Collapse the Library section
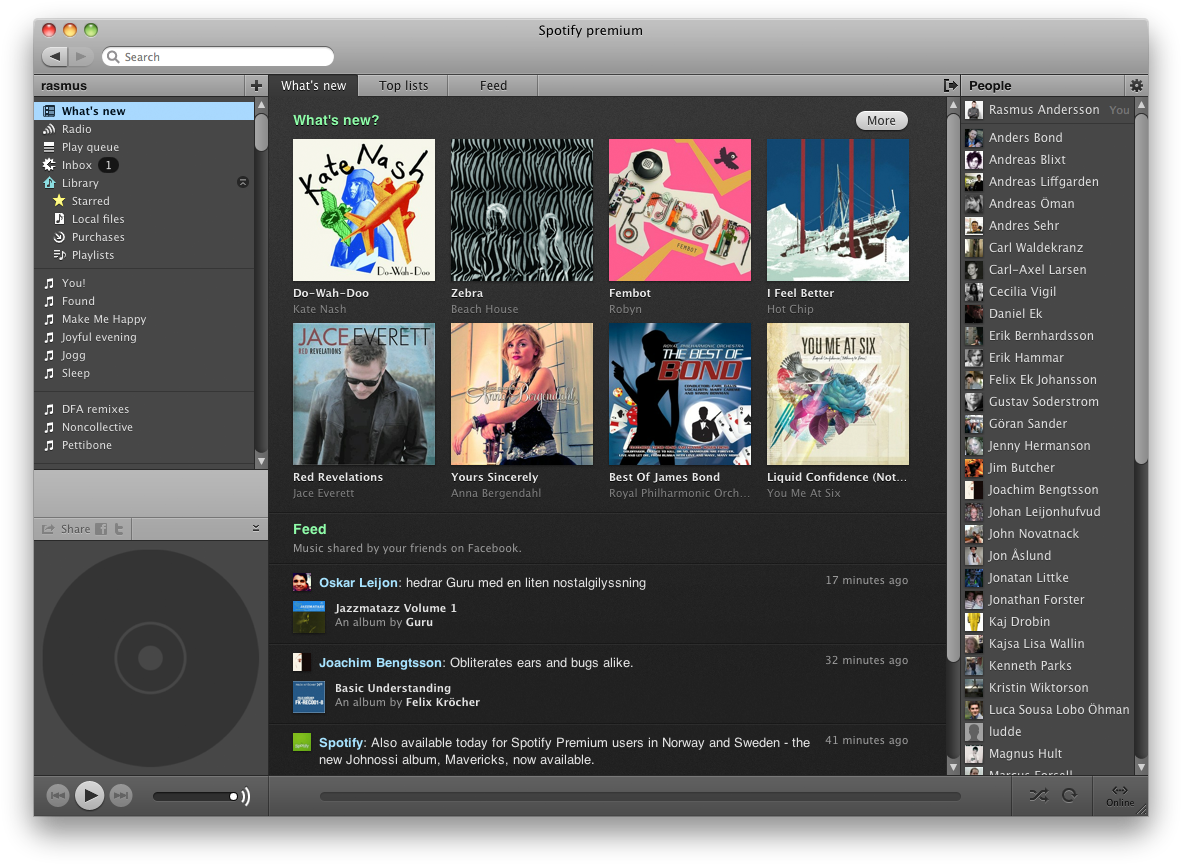The width and height of the screenshot is (1181, 864). tap(242, 182)
